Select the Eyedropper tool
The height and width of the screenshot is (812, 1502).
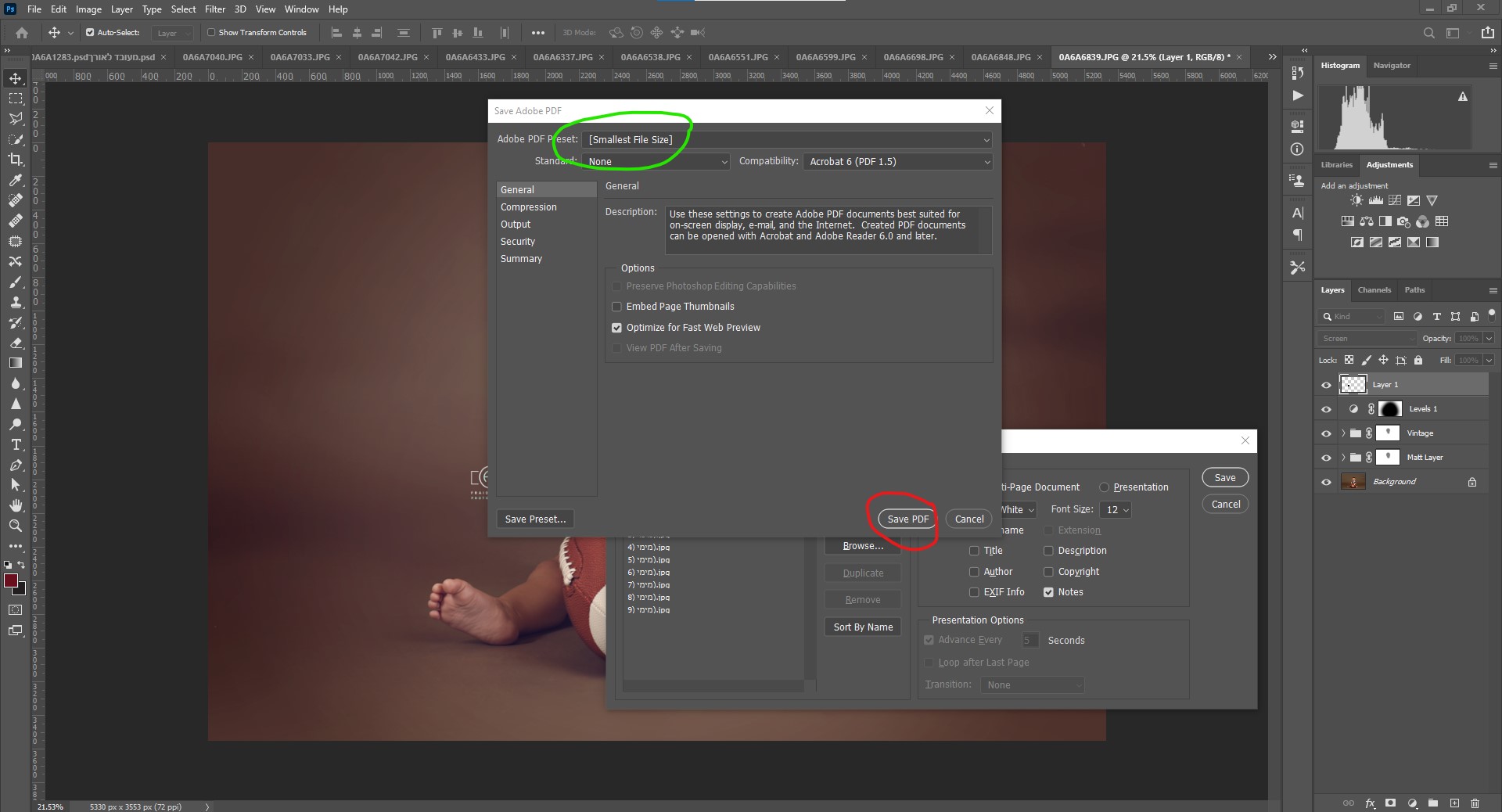tap(16, 180)
